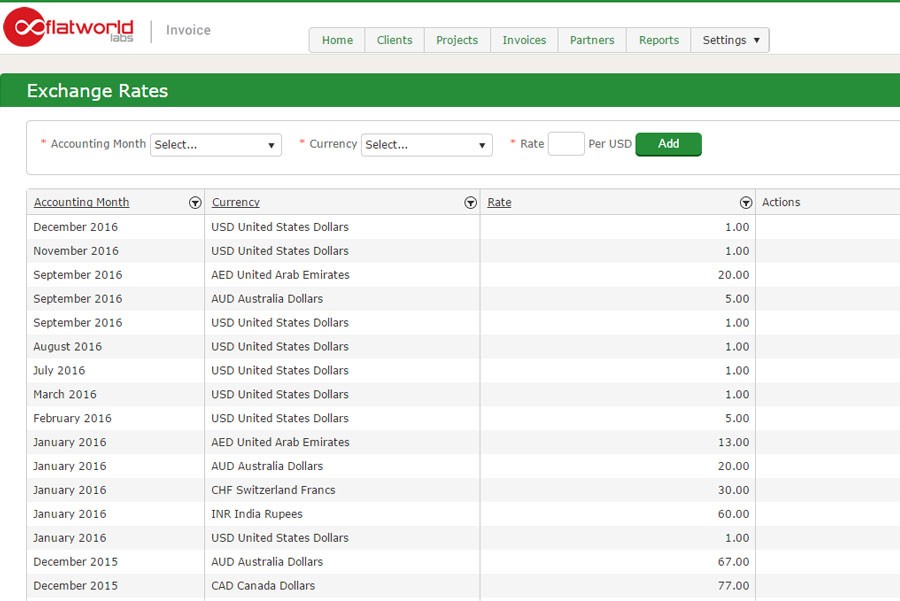
Task: Open the Accounting Month dropdown
Action: tap(215, 144)
